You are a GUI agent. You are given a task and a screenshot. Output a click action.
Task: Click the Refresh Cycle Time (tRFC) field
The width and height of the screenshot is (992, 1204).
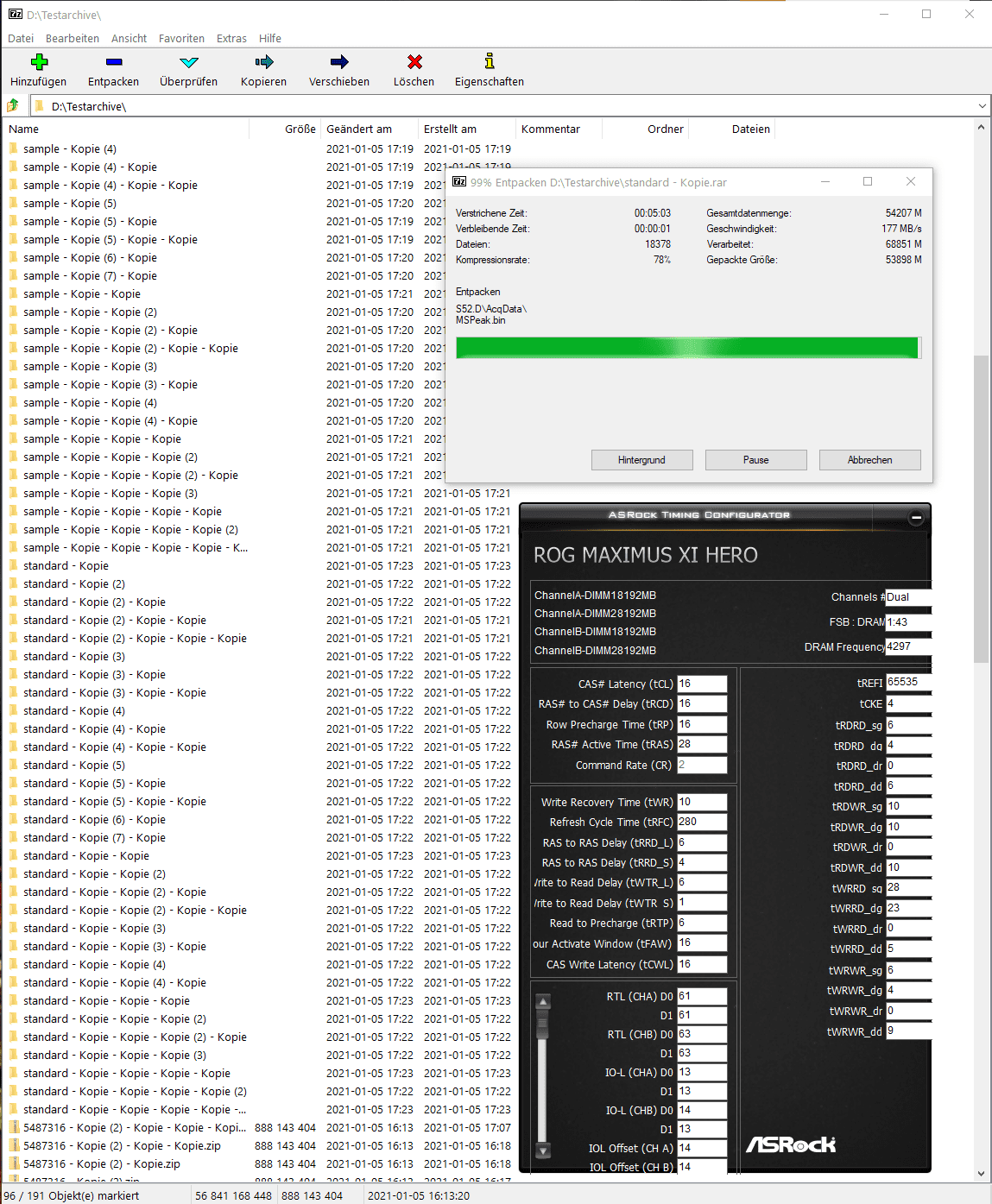pos(702,822)
